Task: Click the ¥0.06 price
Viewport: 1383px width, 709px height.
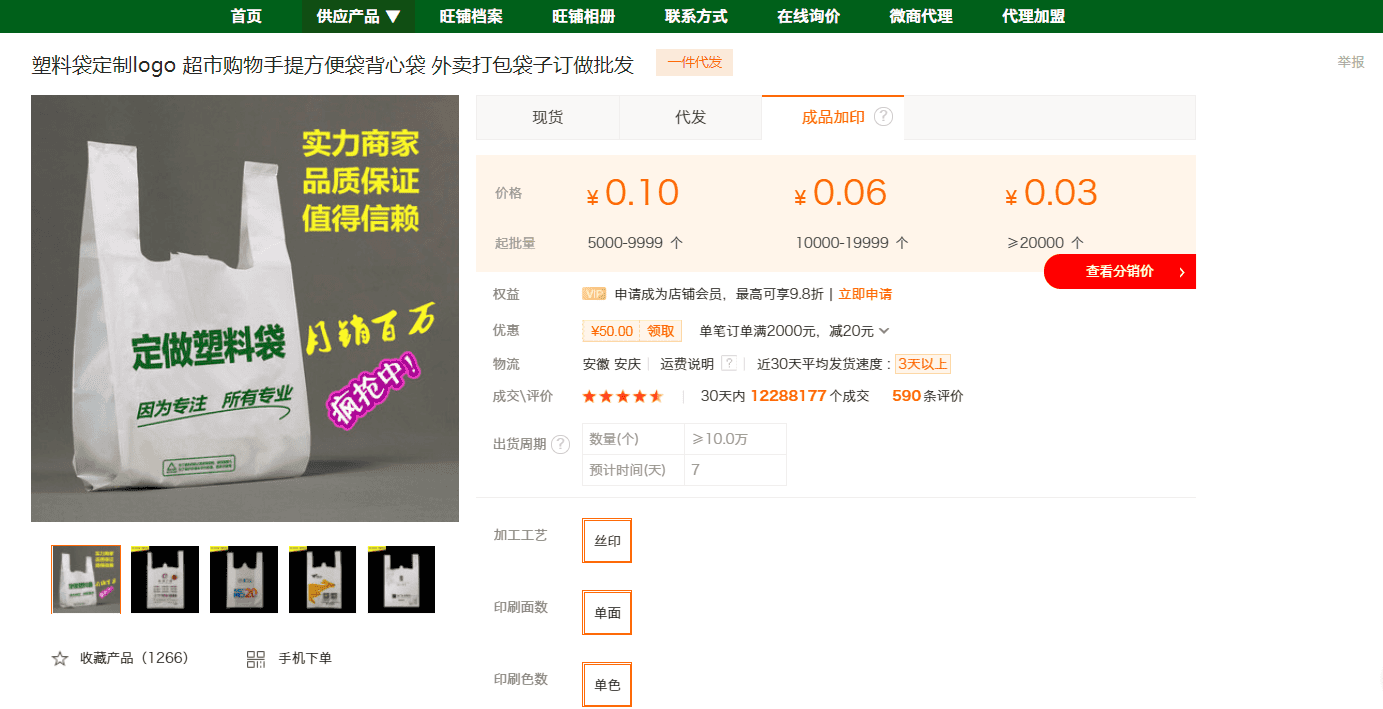Action: click(841, 193)
